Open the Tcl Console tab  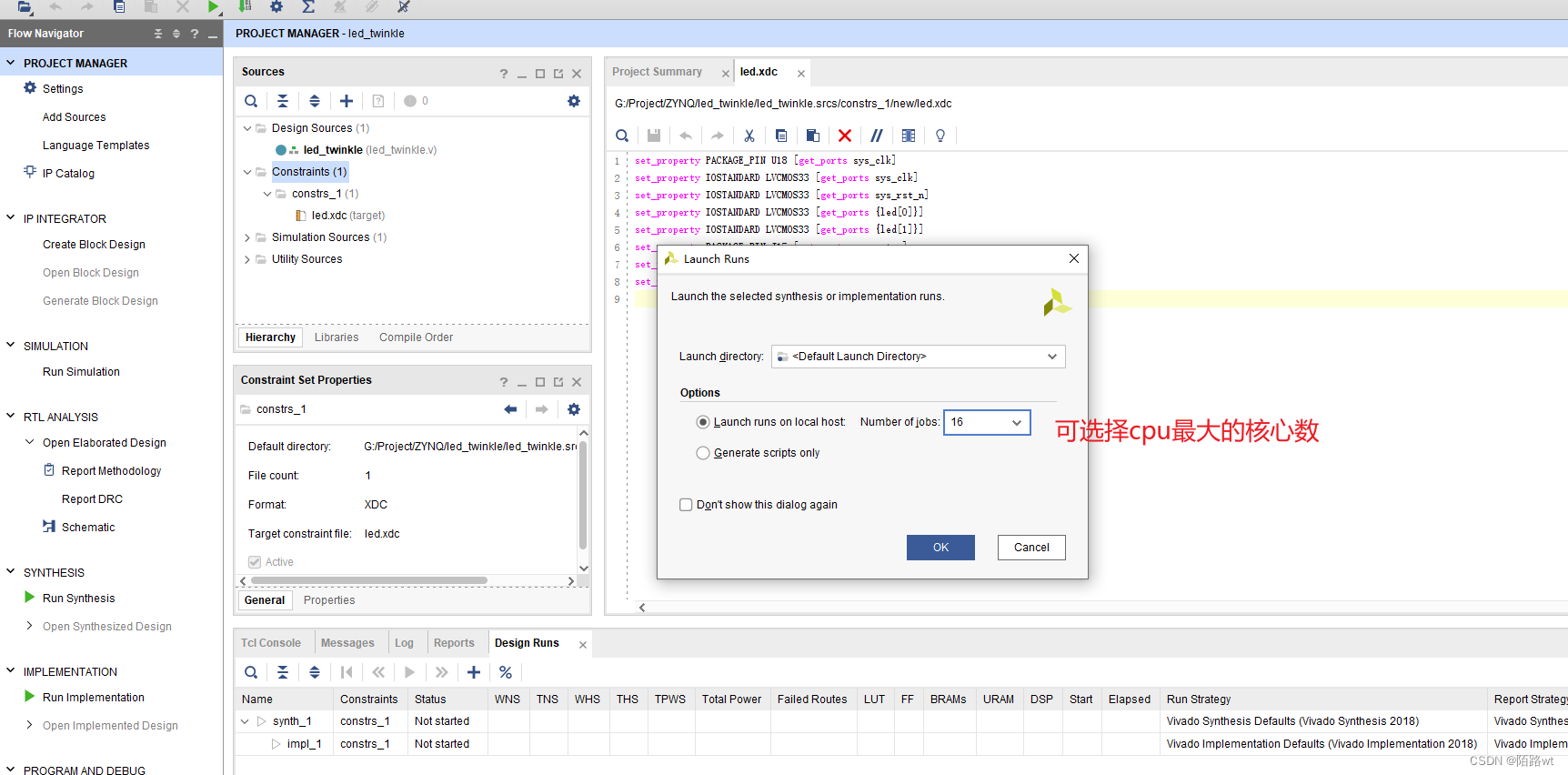(270, 643)
